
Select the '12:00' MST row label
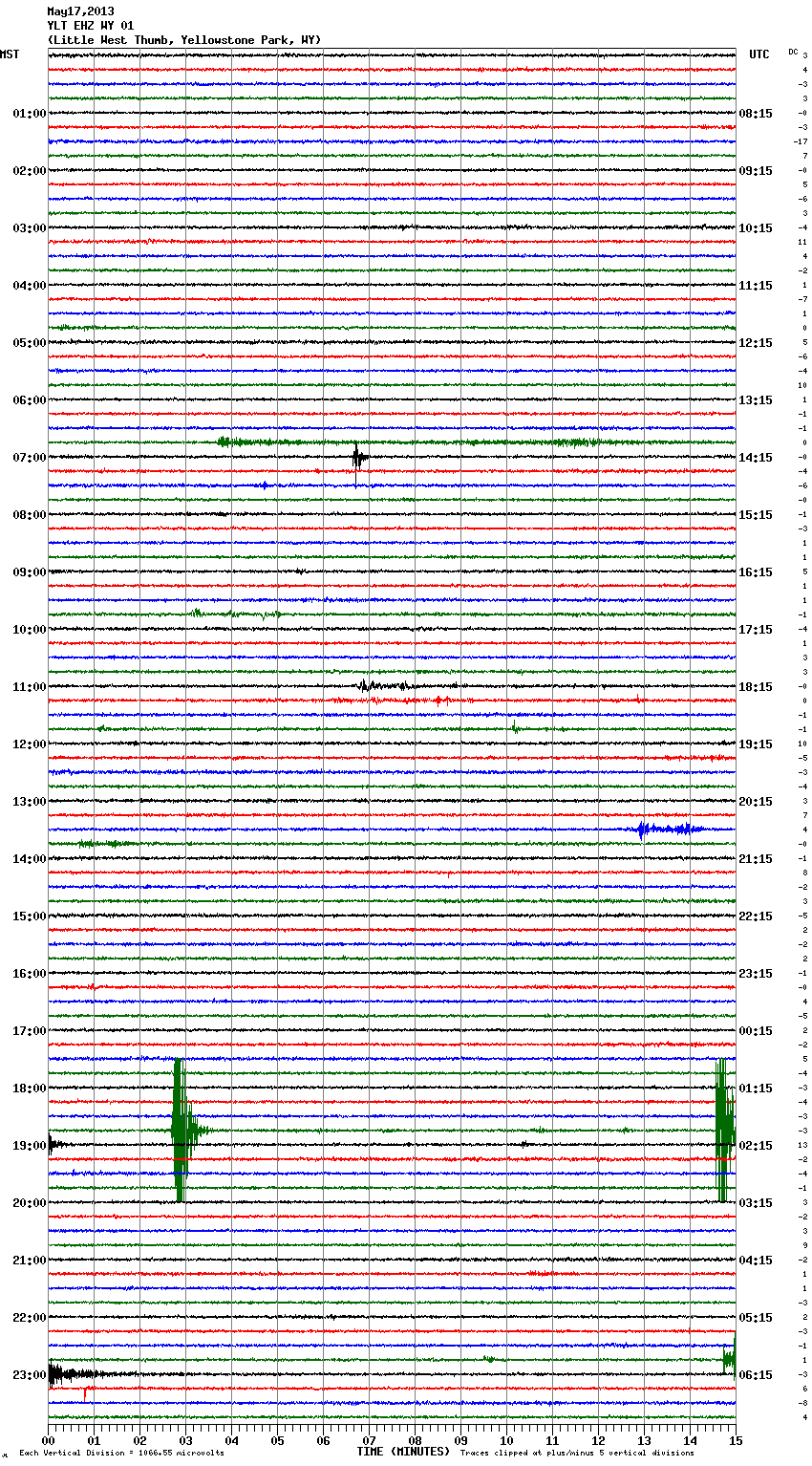[x=30, y=744]
